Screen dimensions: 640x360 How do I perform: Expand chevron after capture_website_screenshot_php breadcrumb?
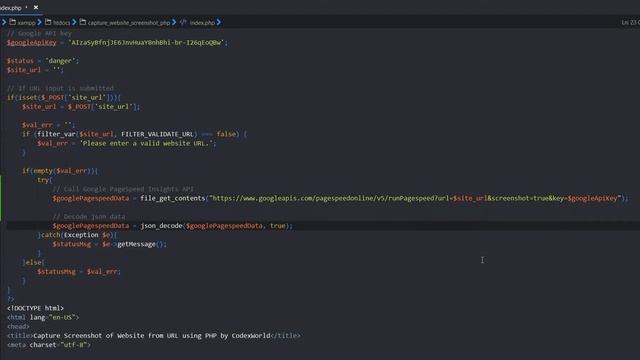pyautogui.click(x=174, y=22)
